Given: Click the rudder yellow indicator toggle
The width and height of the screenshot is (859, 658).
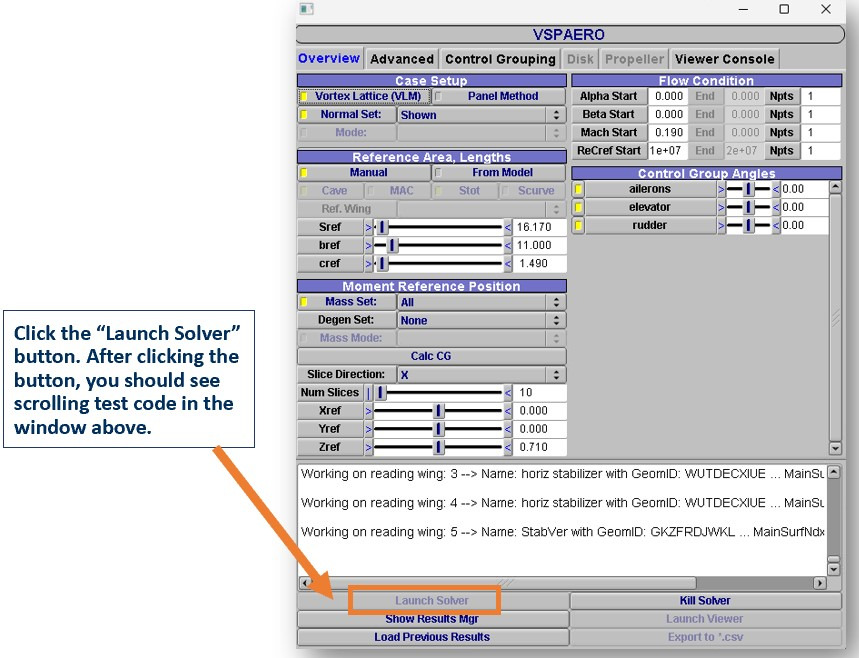Looking at the screenshot, I should point(578,226).
